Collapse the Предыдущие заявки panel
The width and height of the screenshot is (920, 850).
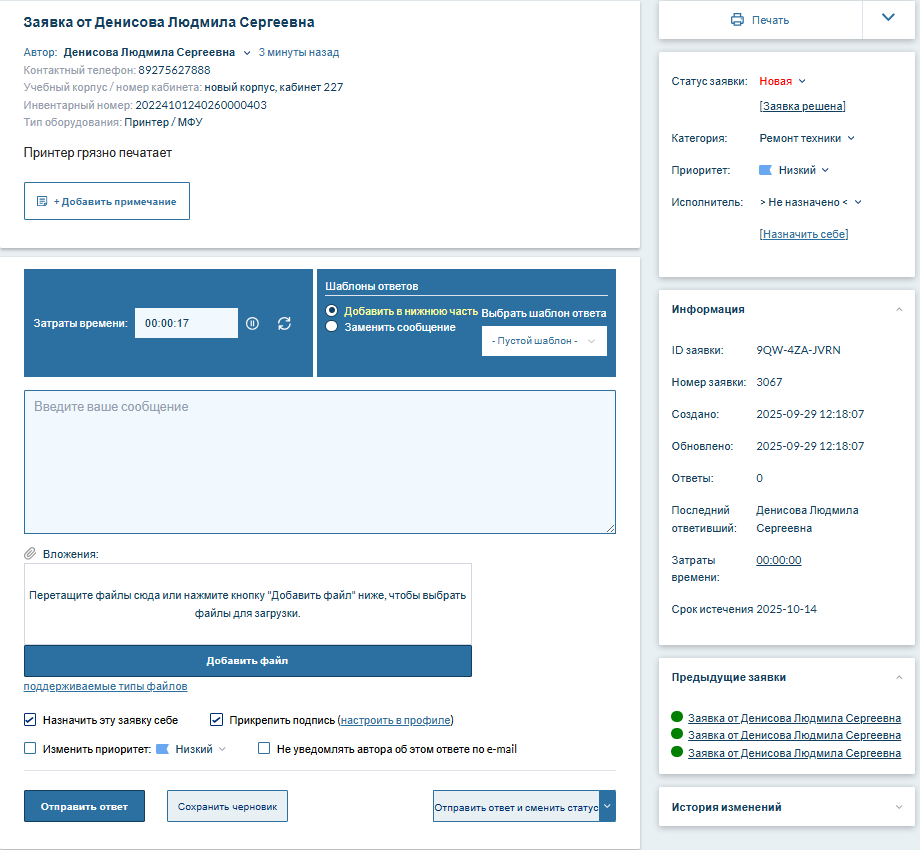tap(898, 678)
